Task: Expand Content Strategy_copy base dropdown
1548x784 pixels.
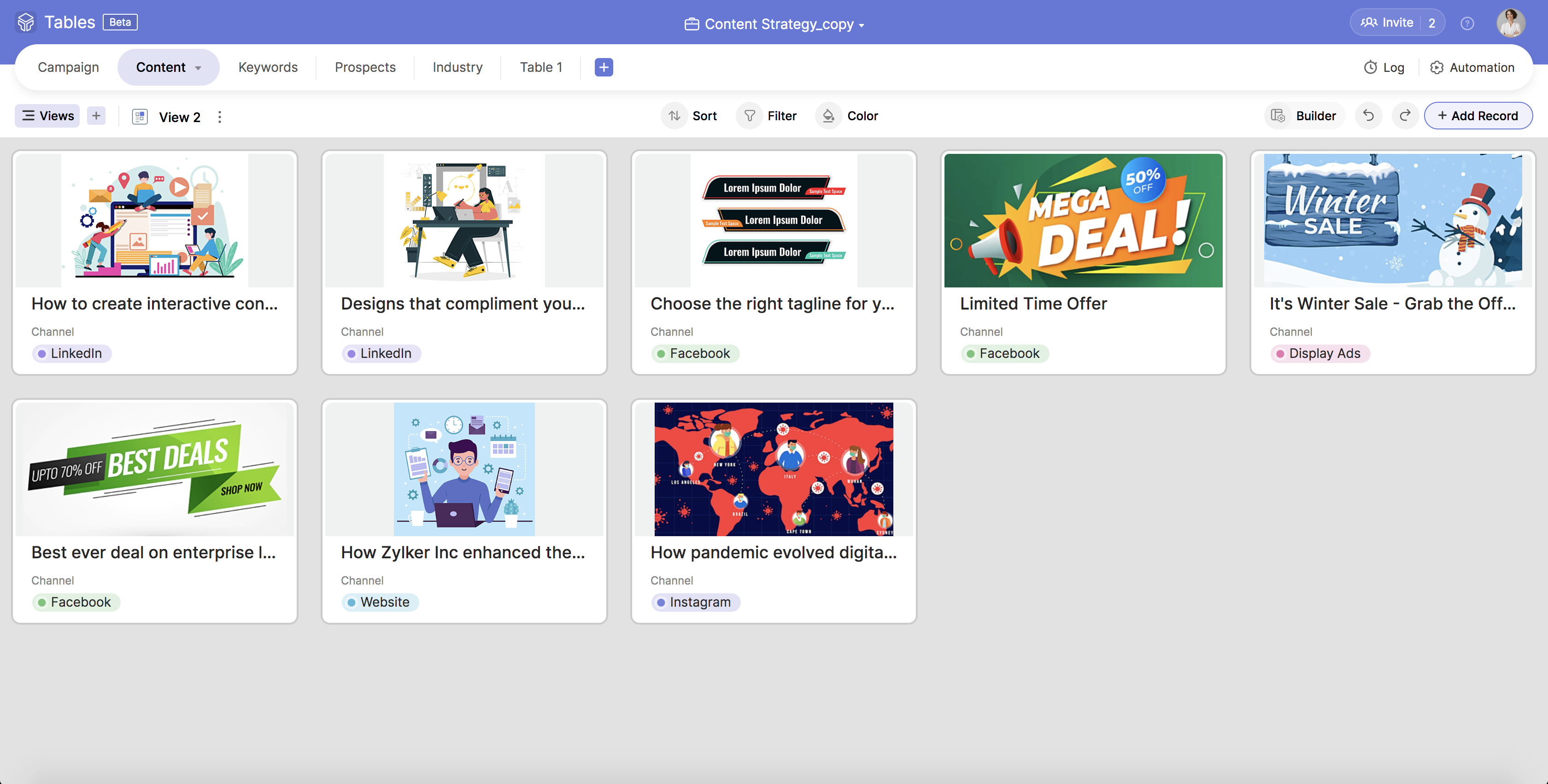Action: tap(862, 25)
